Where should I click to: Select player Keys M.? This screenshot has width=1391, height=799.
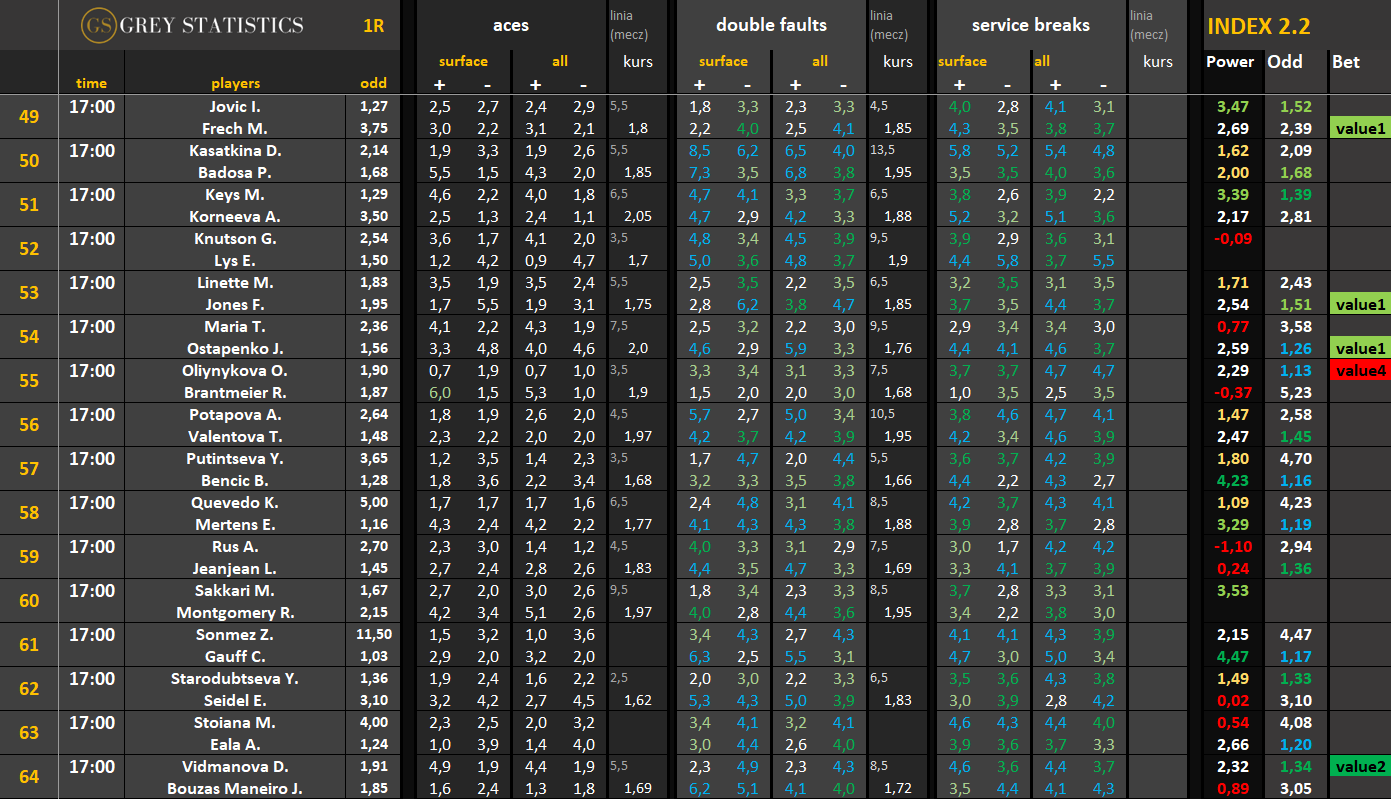pyautogui.click(x=235, y=194)
